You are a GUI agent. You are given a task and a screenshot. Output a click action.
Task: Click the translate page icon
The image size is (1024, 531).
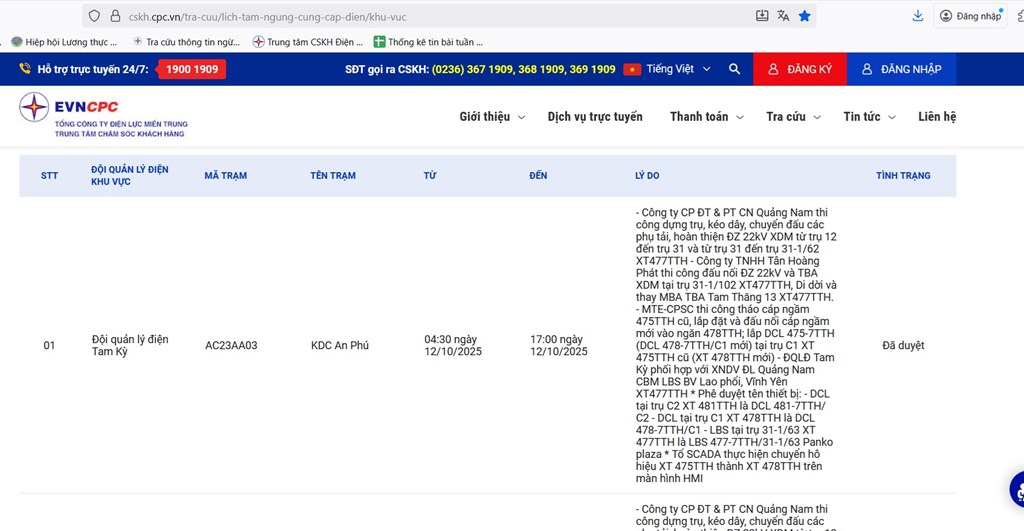pos(783,16)
